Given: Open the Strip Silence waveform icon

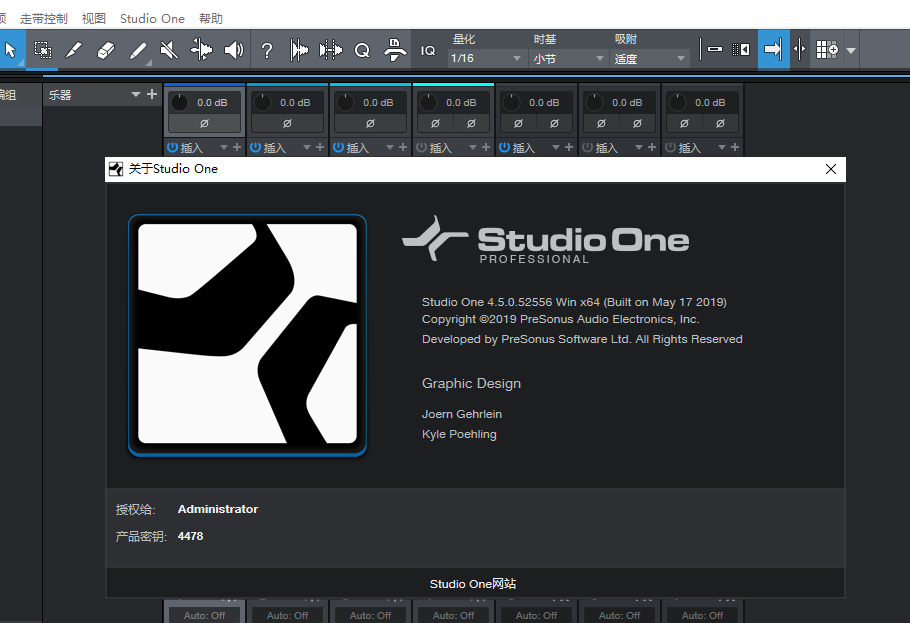Looking at the screenshot, I should pyautogui.click(x=299, y=51).
